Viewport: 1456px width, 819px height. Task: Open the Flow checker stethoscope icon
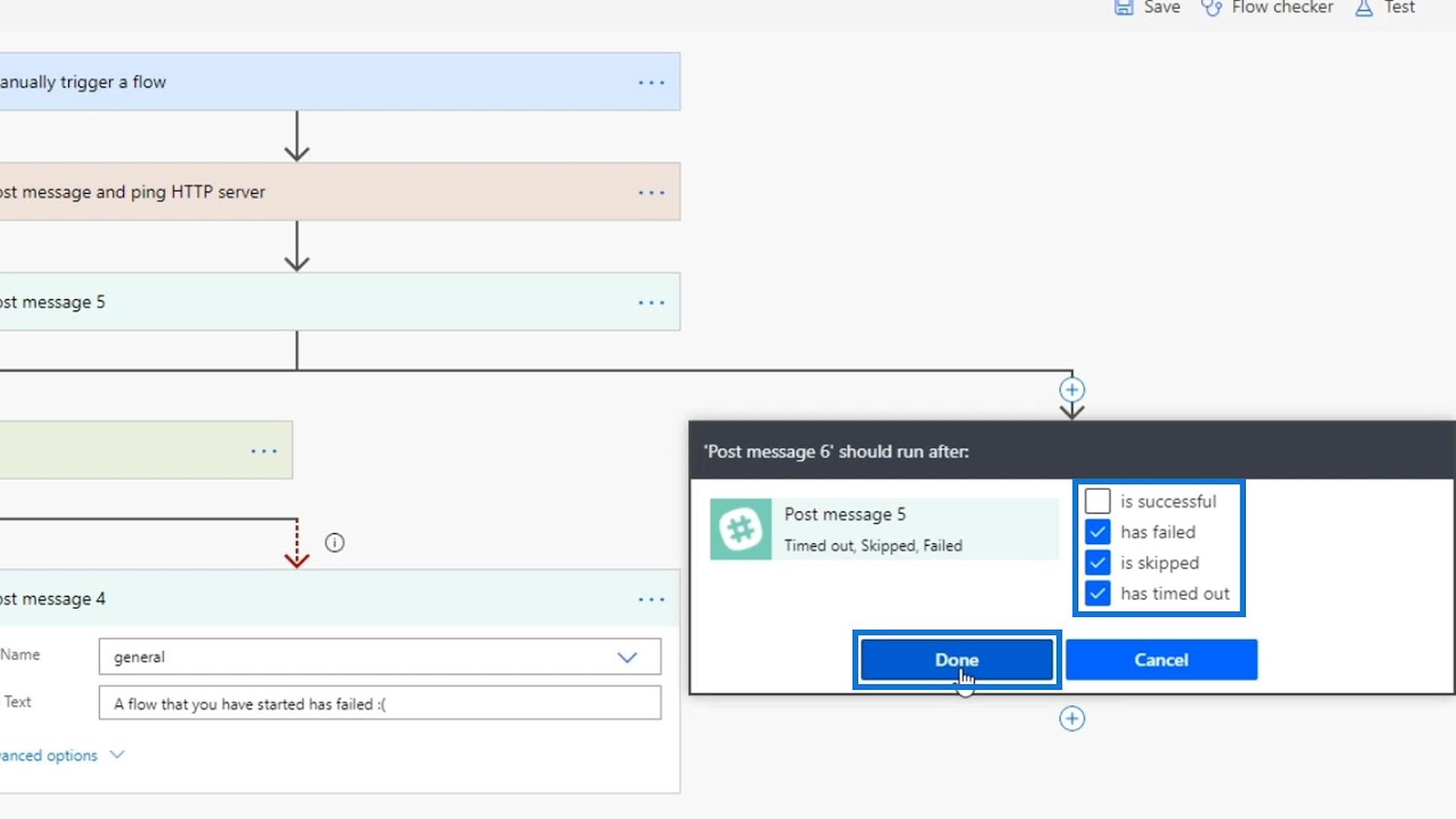1211,7
